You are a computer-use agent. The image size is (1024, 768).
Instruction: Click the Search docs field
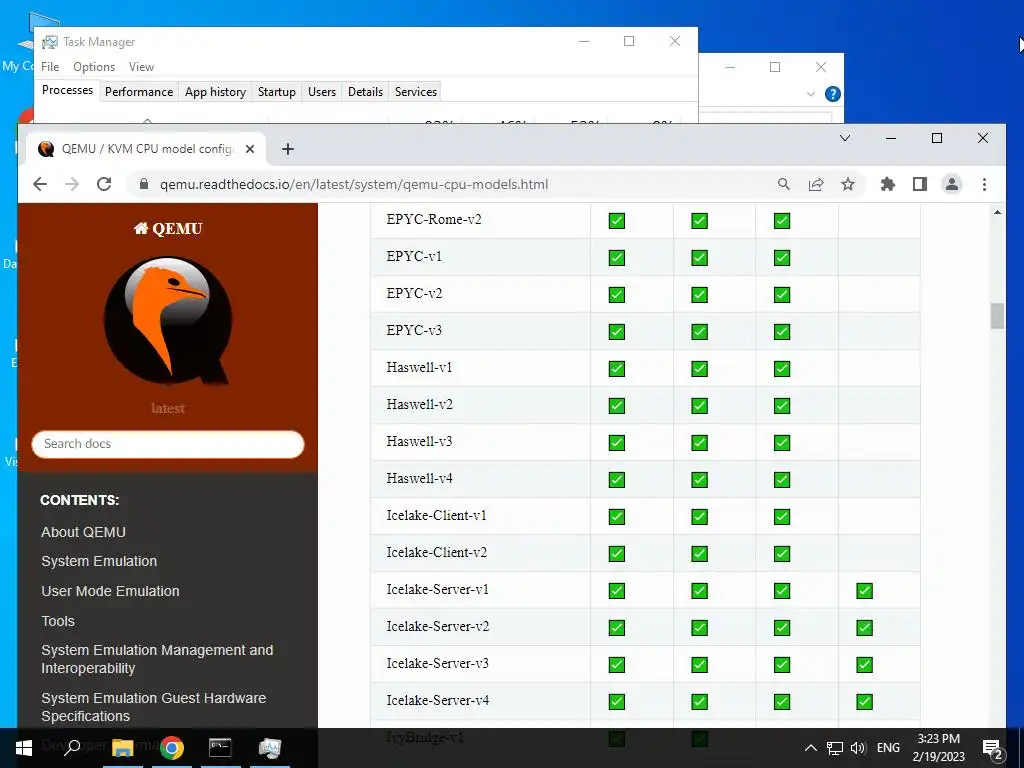click(168, 444)
